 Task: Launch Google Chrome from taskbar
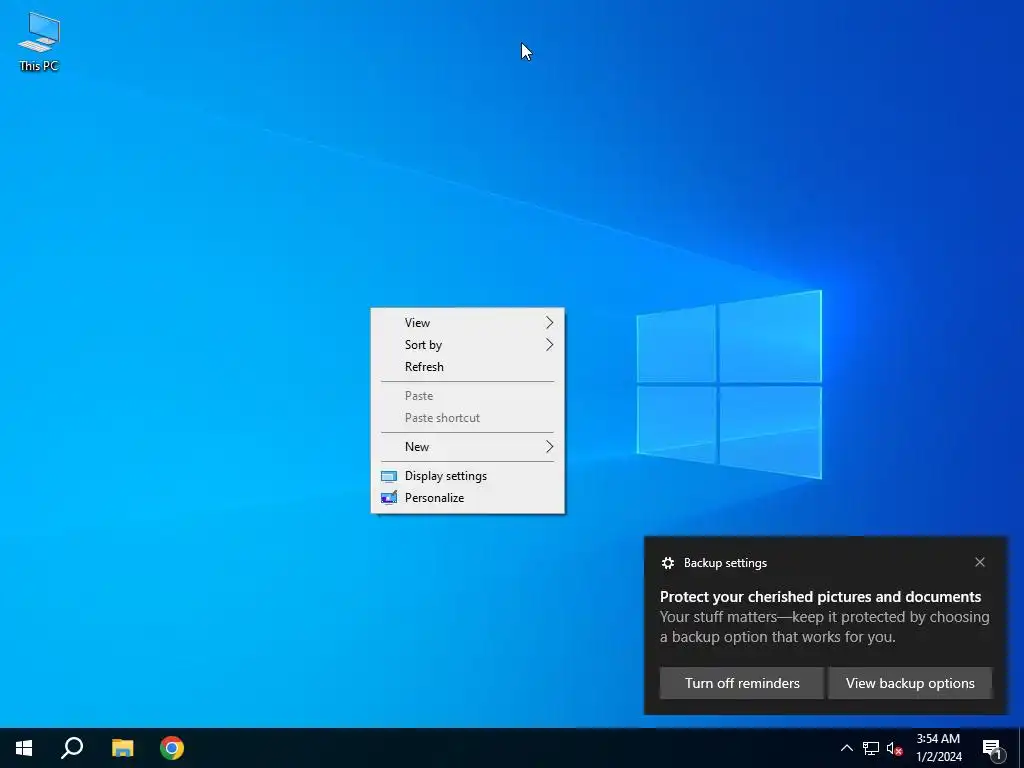[172, 748]
